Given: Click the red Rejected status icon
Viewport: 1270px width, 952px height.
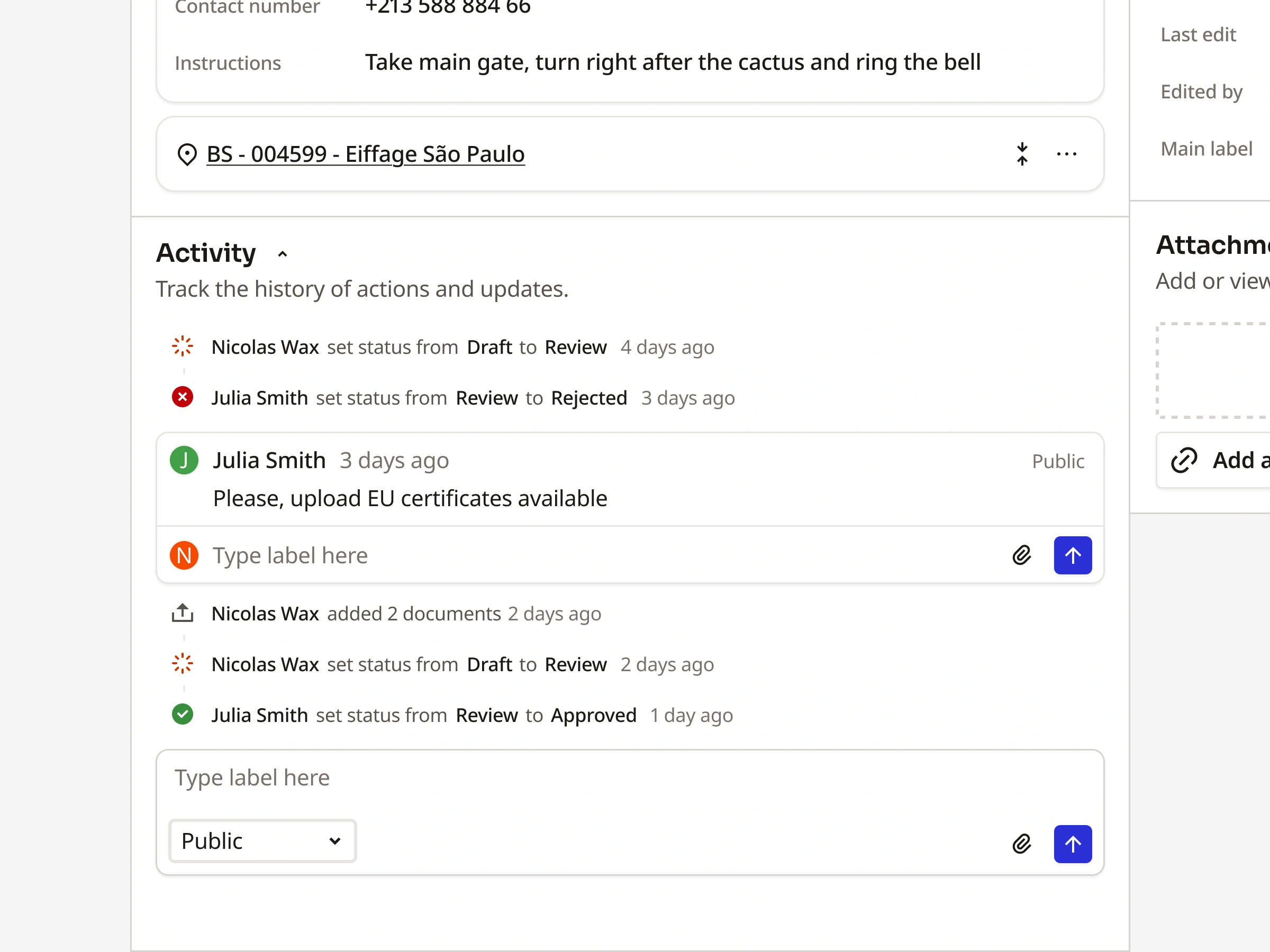Looking at the screenshot, I should point(183,397).
